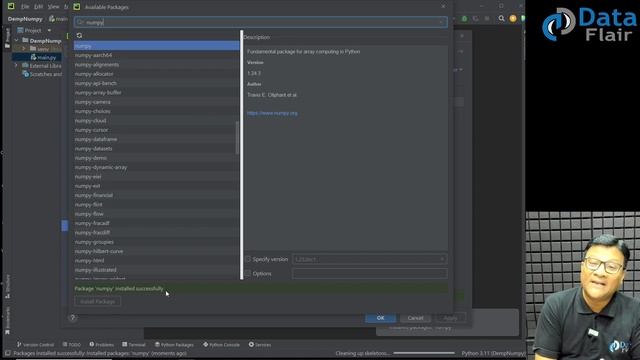Select numpy-hilbert-curve in the package list
Image resolution: width=640 pixels, height=360 pixels.
156,251
